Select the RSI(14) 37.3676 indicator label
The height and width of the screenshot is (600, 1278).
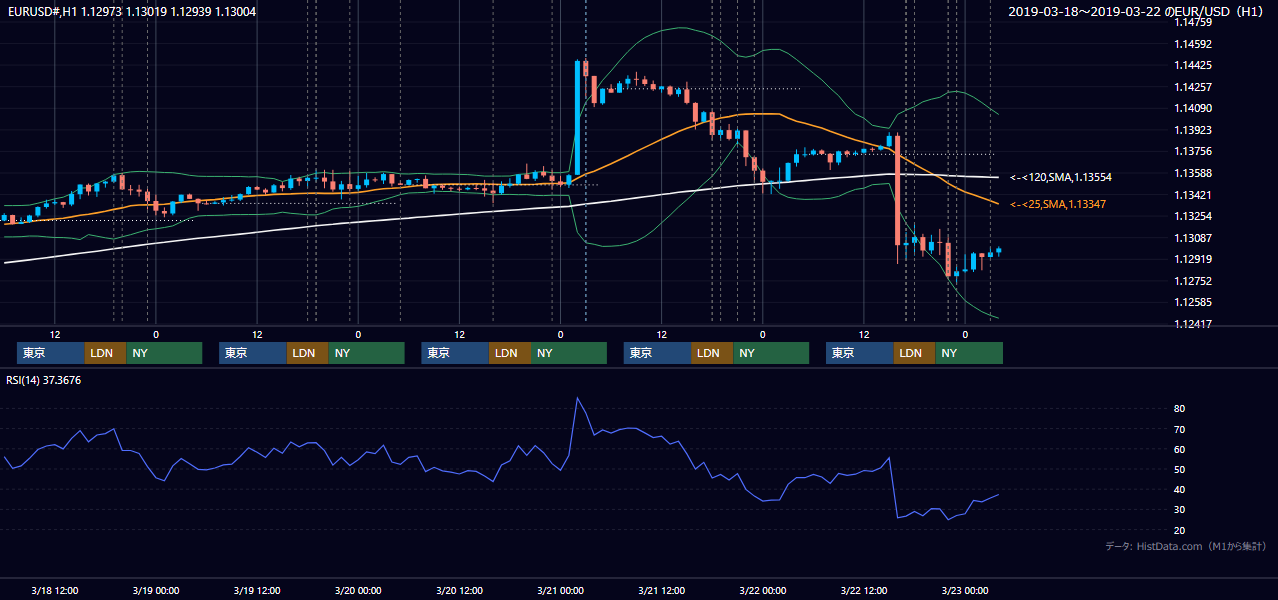pyautogui.click(x=44, y=380)
